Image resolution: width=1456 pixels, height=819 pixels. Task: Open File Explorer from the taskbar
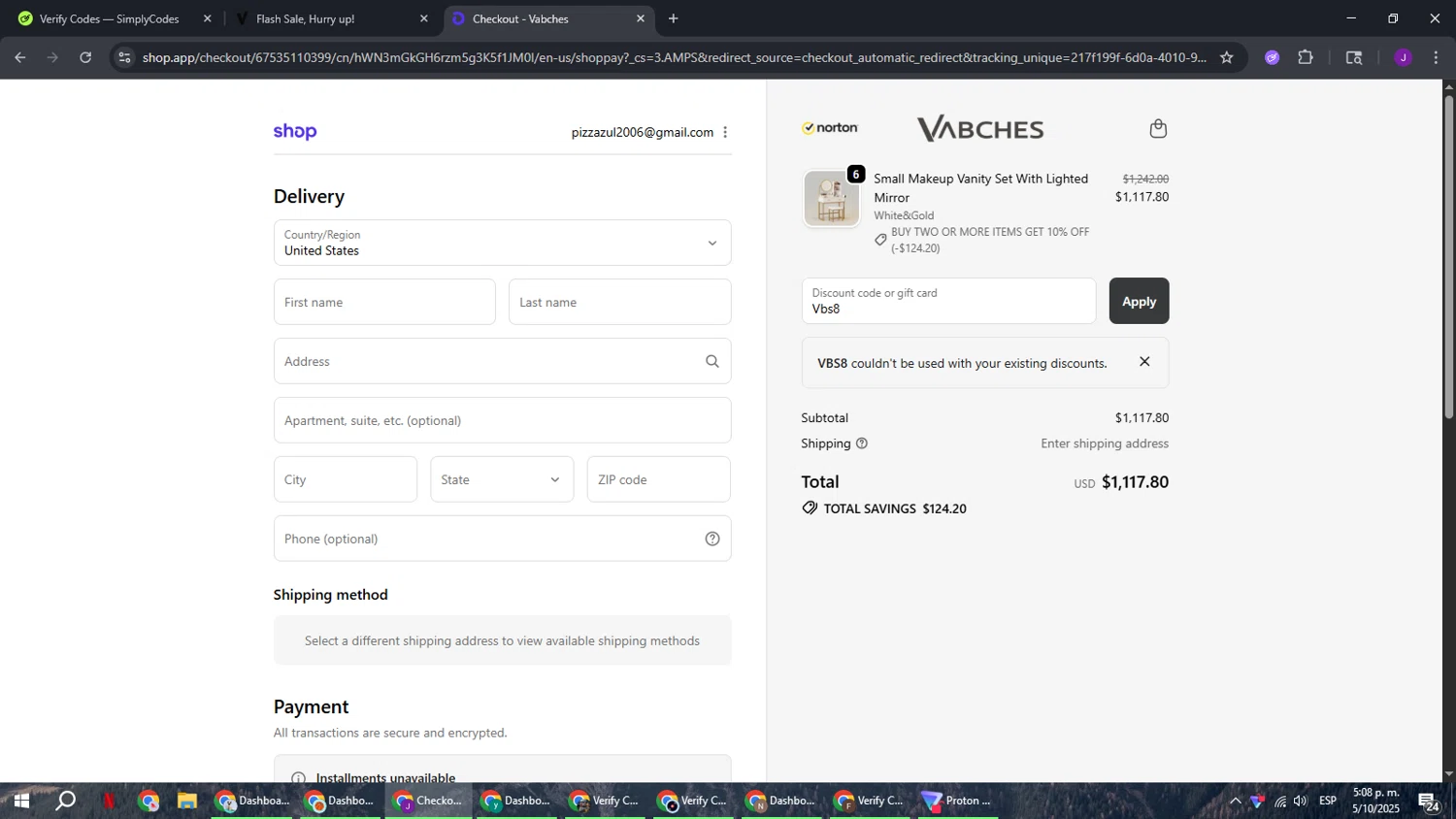click(187, 802)
